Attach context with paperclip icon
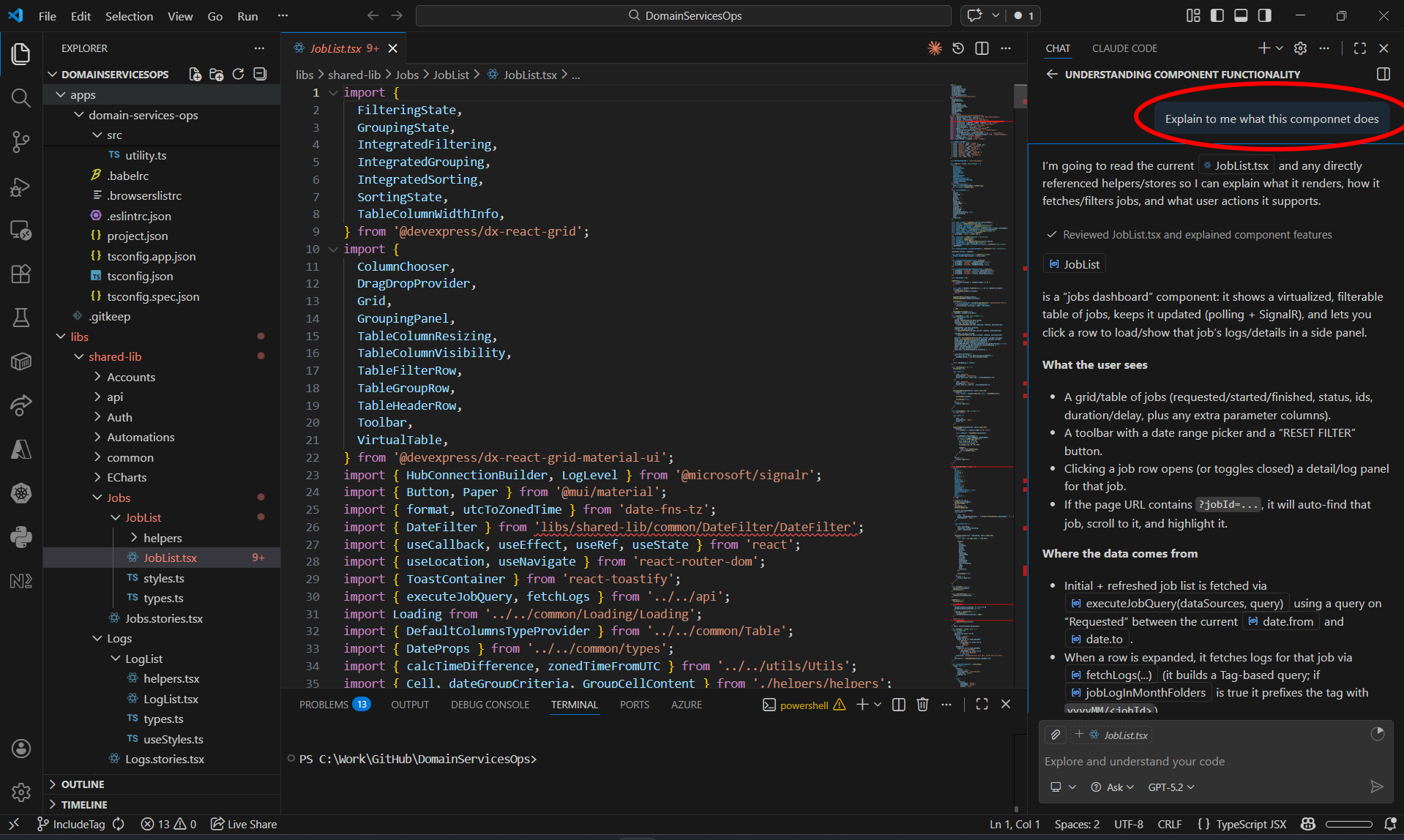The width and height of the screenshot is (1404, 840). pos(1055,735)
